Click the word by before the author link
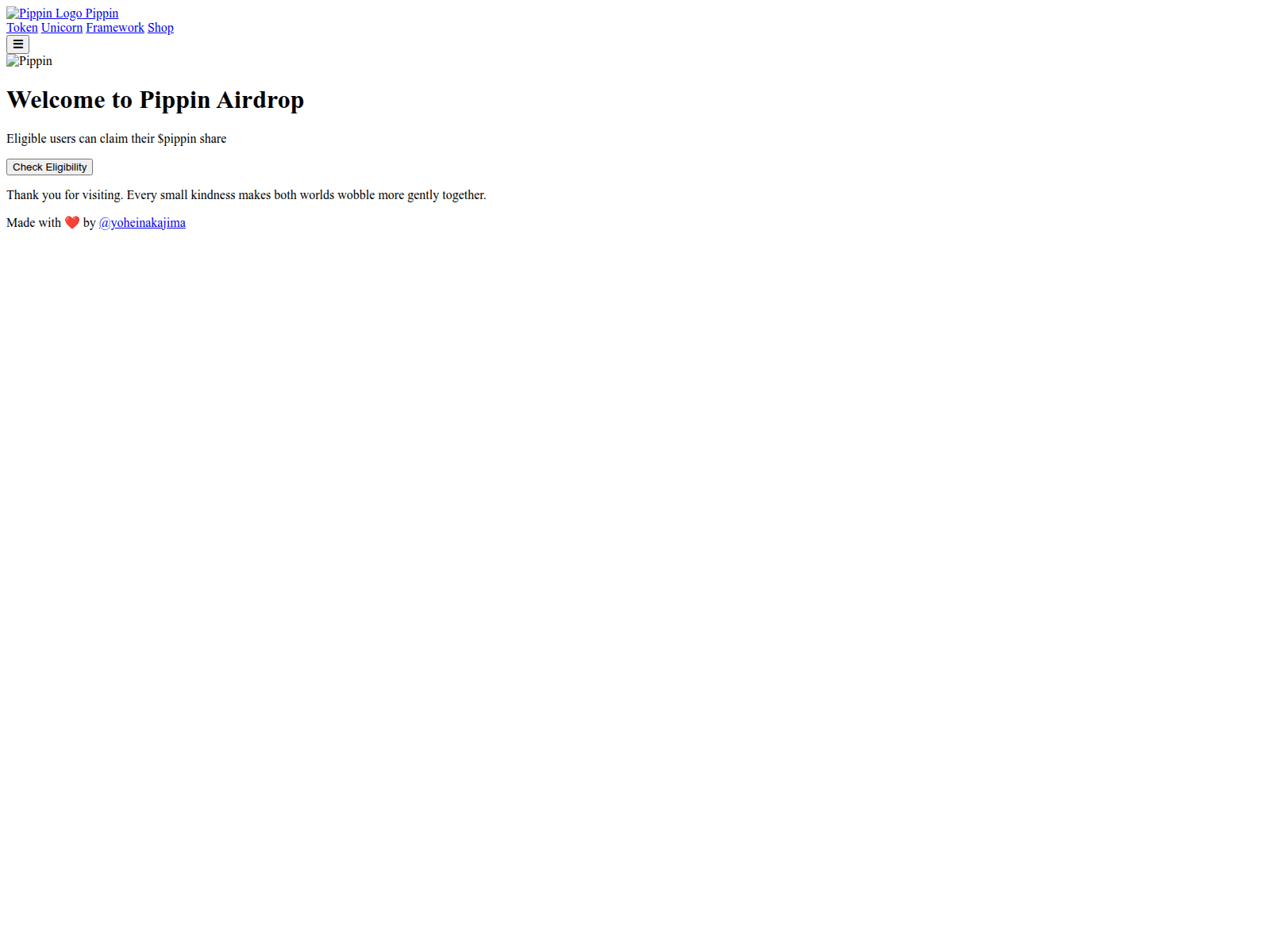This screenshot has height=952, width=1270. [x=89, y=223]
